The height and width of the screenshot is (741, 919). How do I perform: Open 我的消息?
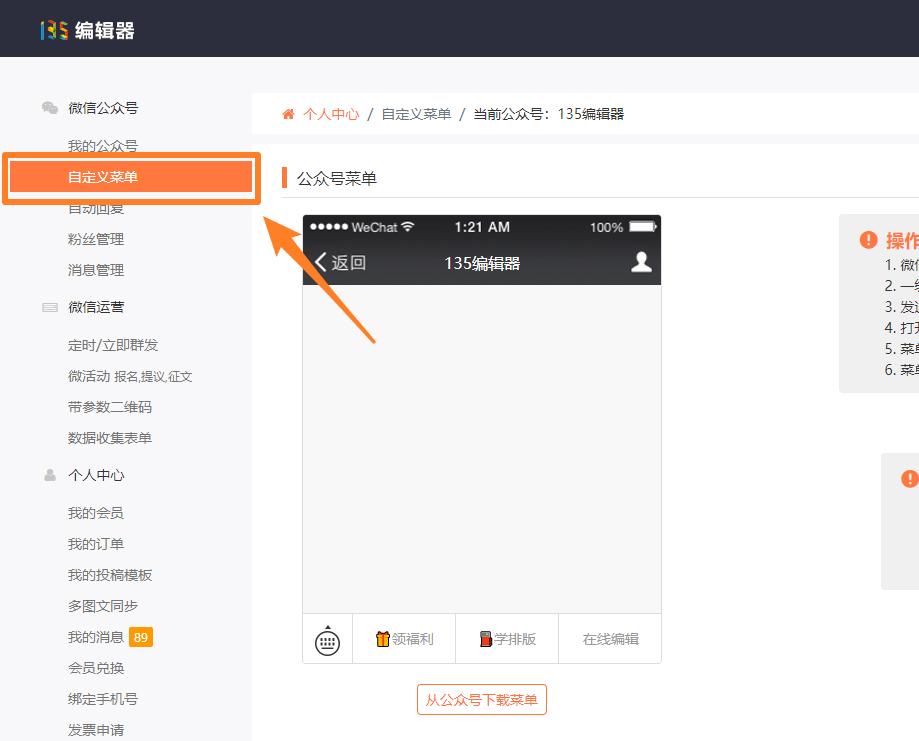coord(96,637)
